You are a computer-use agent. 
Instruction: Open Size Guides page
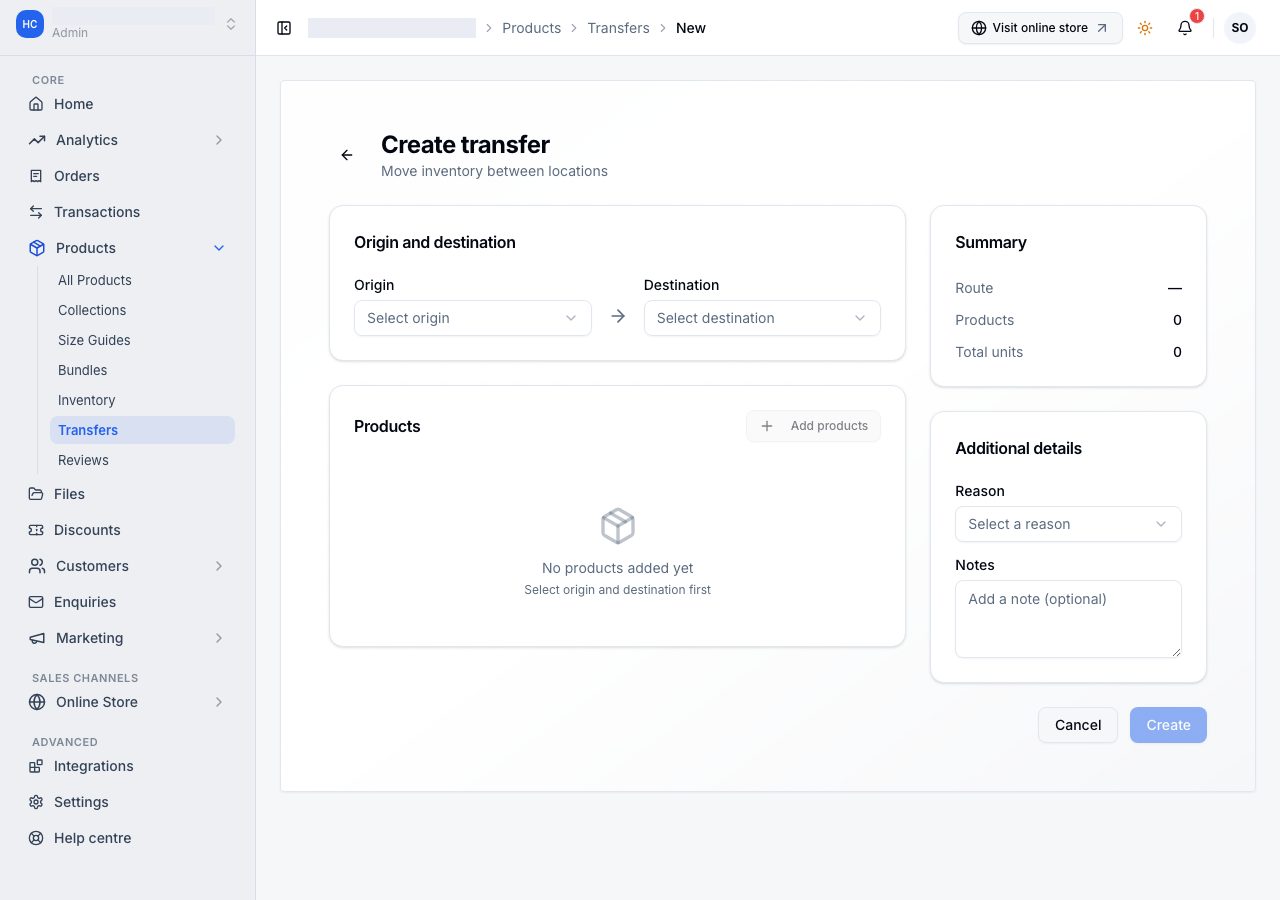142,340
